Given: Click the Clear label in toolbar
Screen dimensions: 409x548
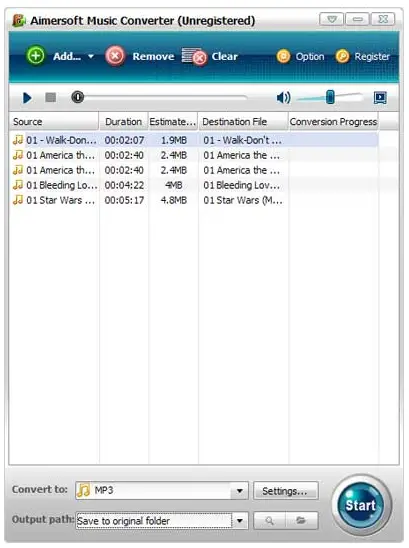Looking at the screenshot, I should [224, 56].
